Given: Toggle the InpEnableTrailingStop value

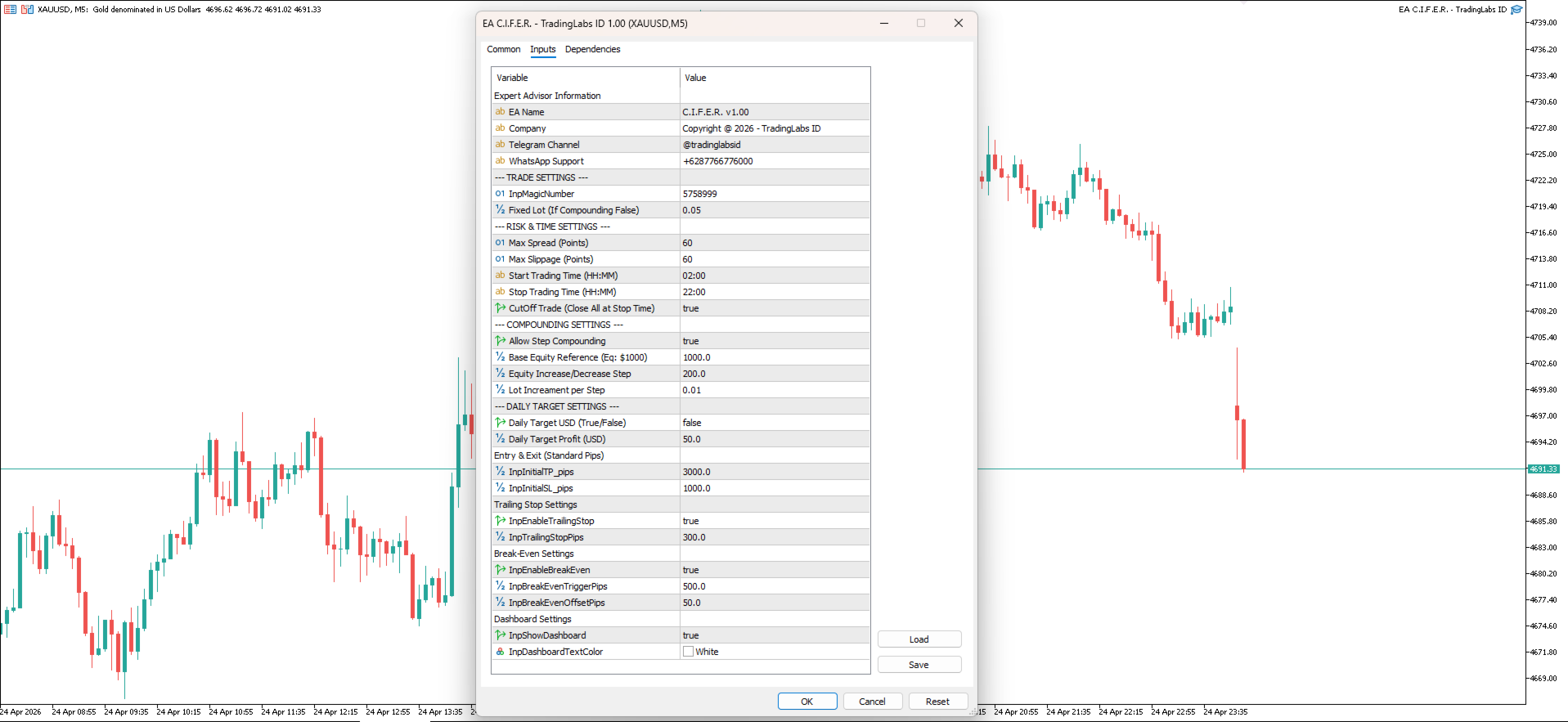Looking at the screenshot, I should point(774,521).
